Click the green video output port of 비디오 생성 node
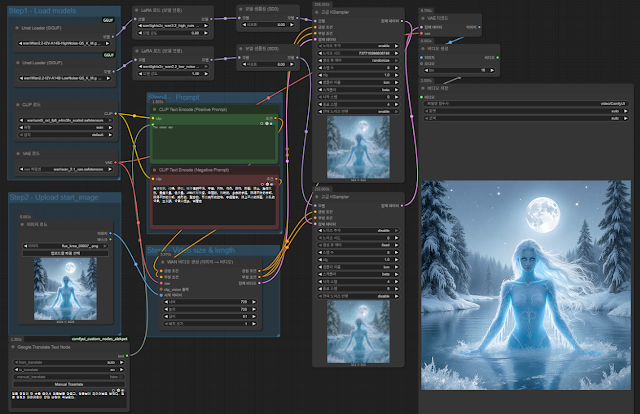640x414 pixels. point(498,58)
